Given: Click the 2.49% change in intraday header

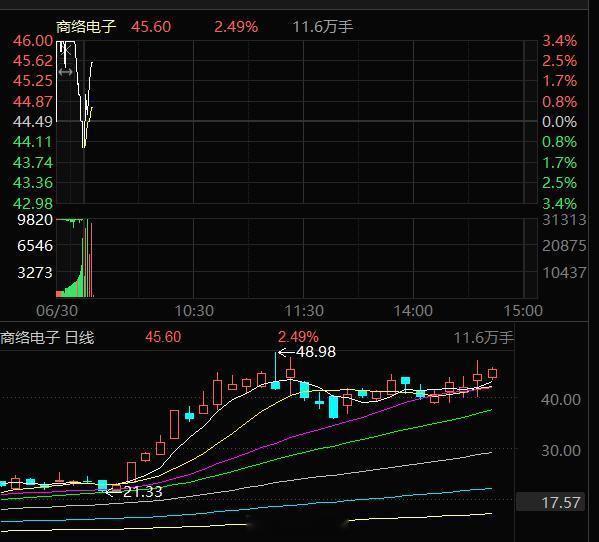Looking at the screenshot, I should (236, 27).
